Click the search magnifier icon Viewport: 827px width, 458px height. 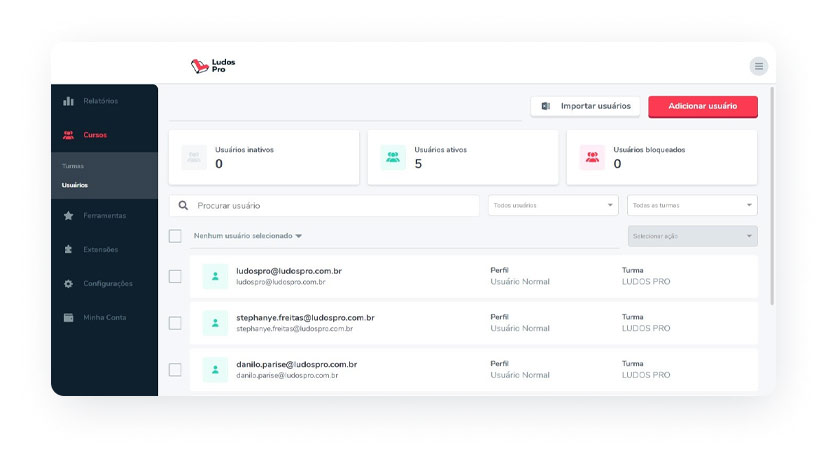click(183, 205)
